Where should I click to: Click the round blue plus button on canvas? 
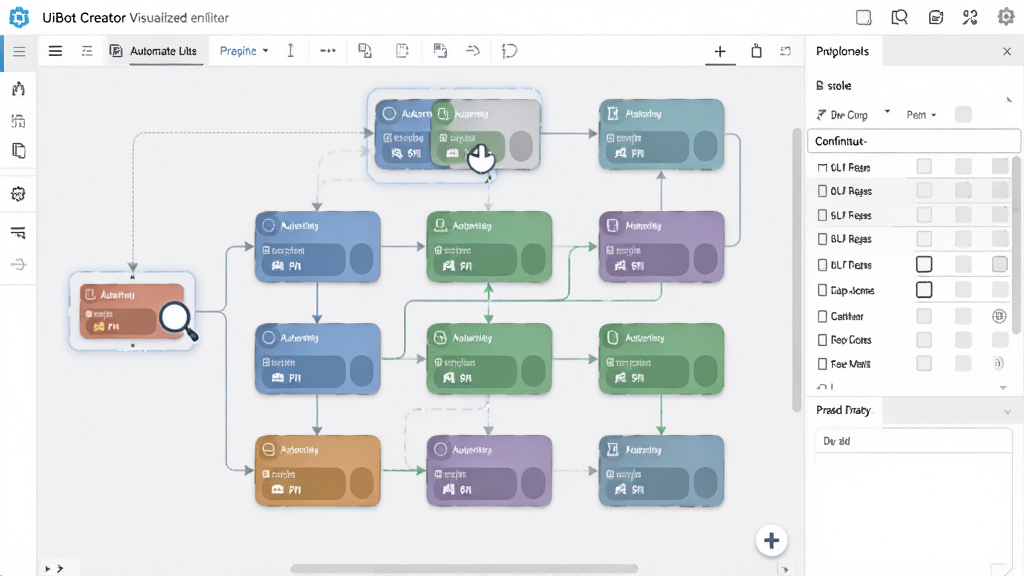[x=771, y=541]
